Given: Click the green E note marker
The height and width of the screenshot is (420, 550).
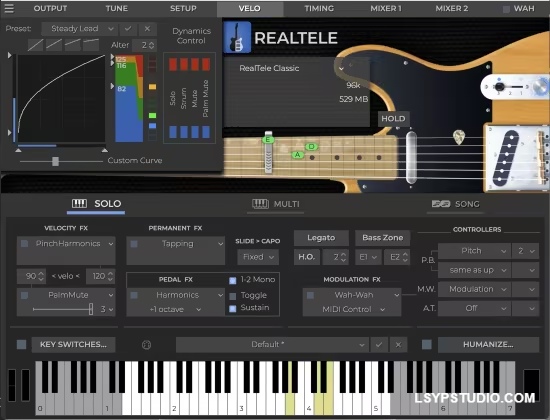Looking at the screenshot, I should 268,140.
